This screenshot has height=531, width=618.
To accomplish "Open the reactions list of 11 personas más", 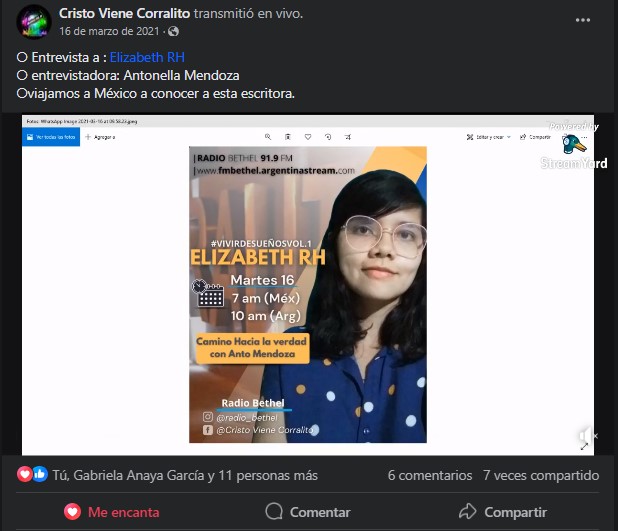I will [x=185, y=475].
